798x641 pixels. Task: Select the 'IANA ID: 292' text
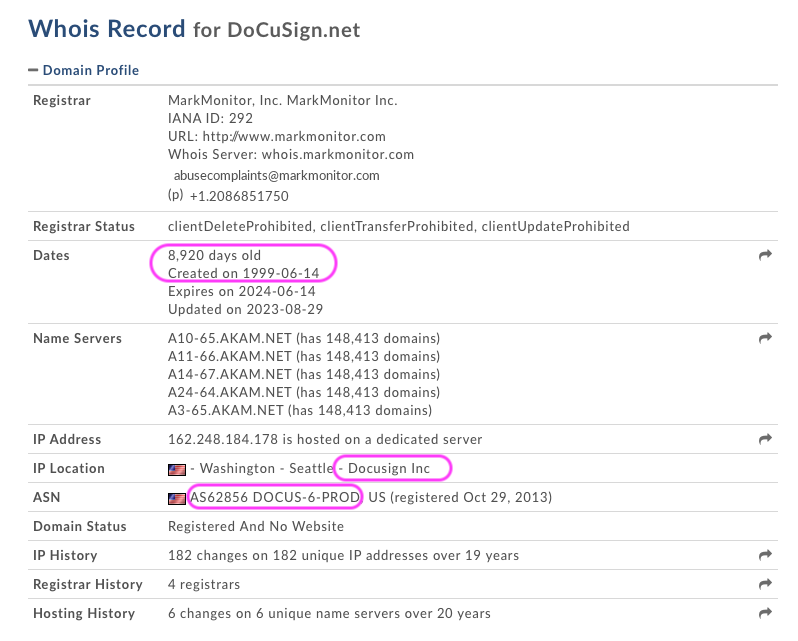click(210, 119)
